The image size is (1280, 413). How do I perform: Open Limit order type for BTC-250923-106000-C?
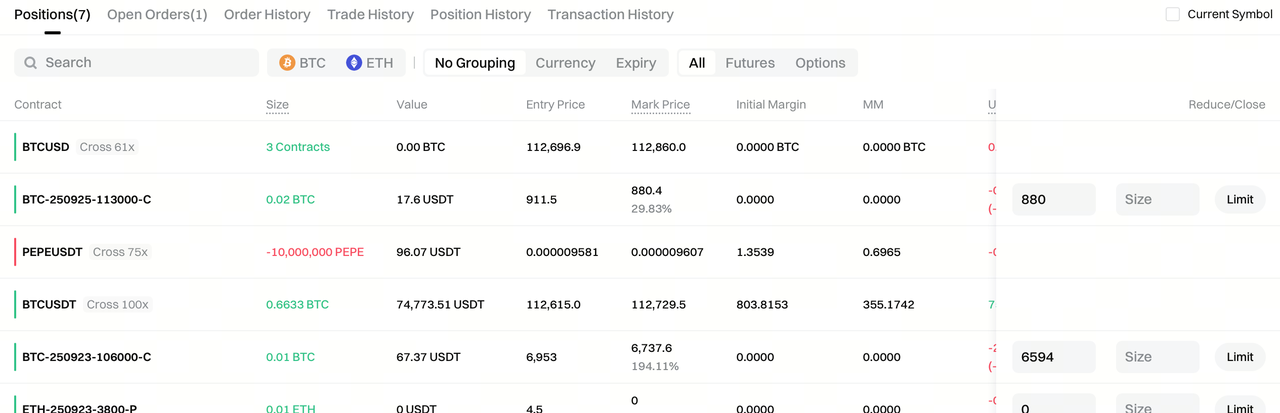click(1239, 357)
